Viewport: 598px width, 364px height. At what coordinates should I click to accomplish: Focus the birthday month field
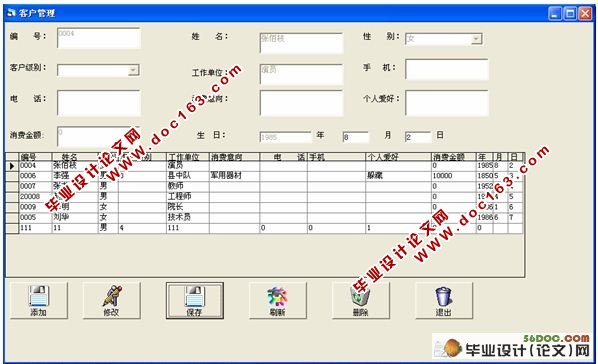[x=355, y=137]
